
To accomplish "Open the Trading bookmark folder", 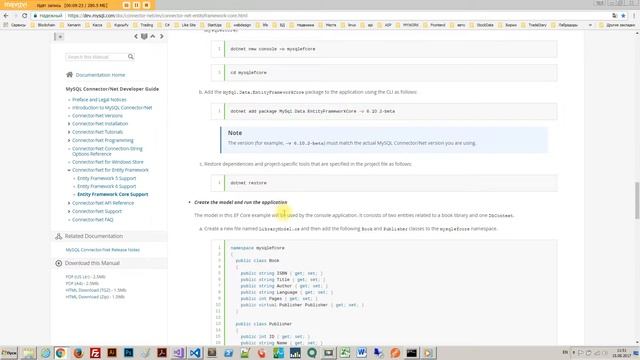I will pyautogui.click(x=143, y=25).
